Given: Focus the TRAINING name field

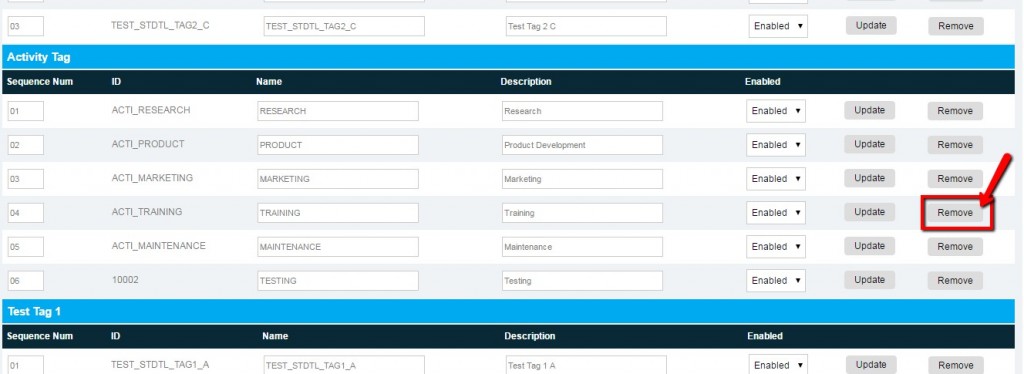Looking at the screenshot, I should 338,213.
